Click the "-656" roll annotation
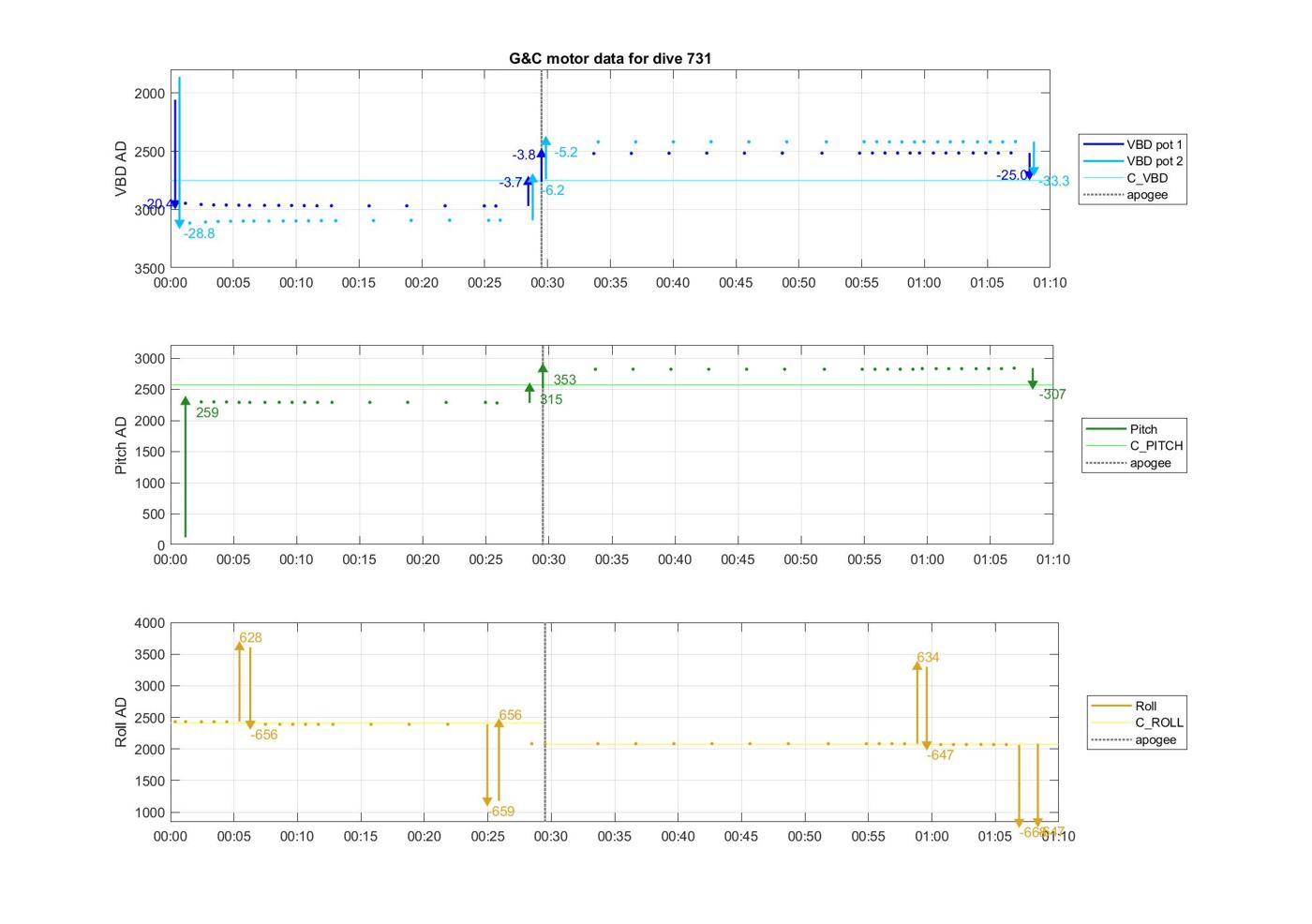Viewport: 1312px width, 924px height. point(263,735)
